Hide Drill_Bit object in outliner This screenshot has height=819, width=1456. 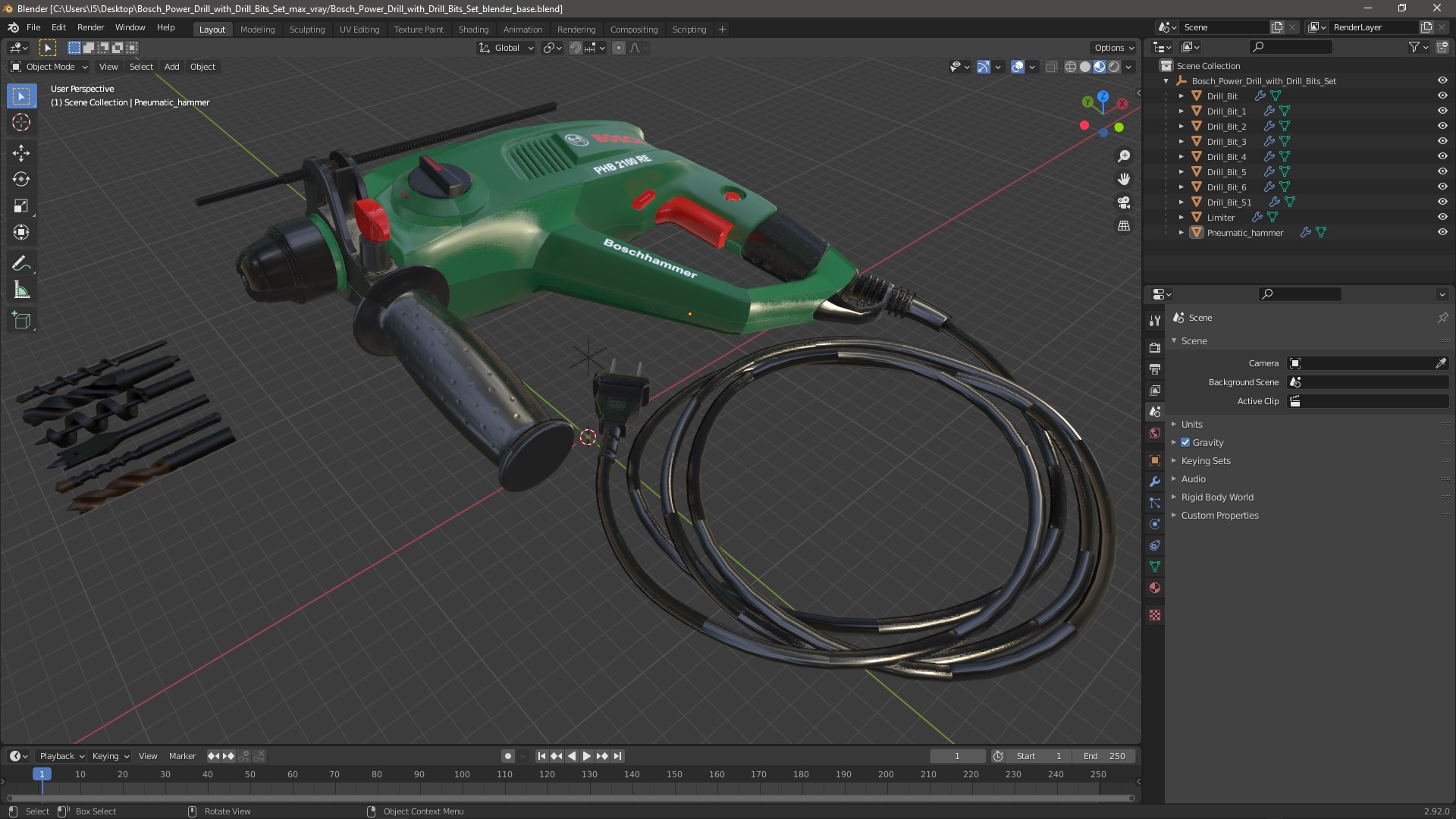tap(1442, 96)
